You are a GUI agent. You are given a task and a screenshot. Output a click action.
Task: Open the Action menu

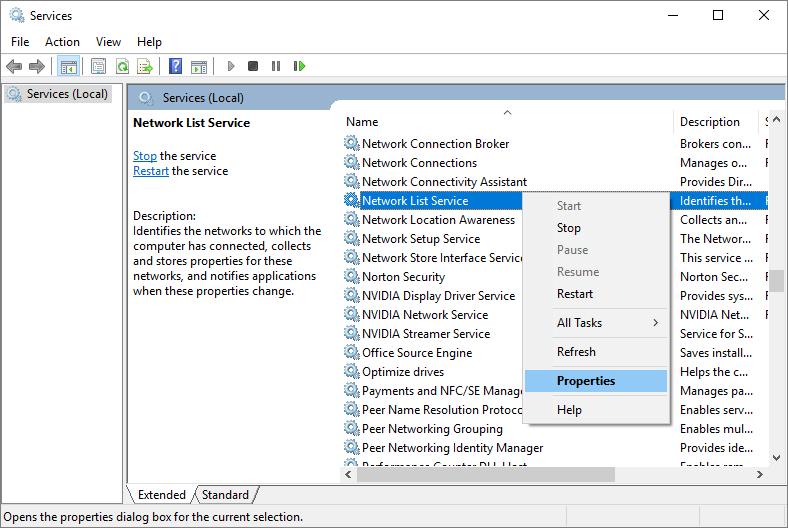click(x=62, y=42)
